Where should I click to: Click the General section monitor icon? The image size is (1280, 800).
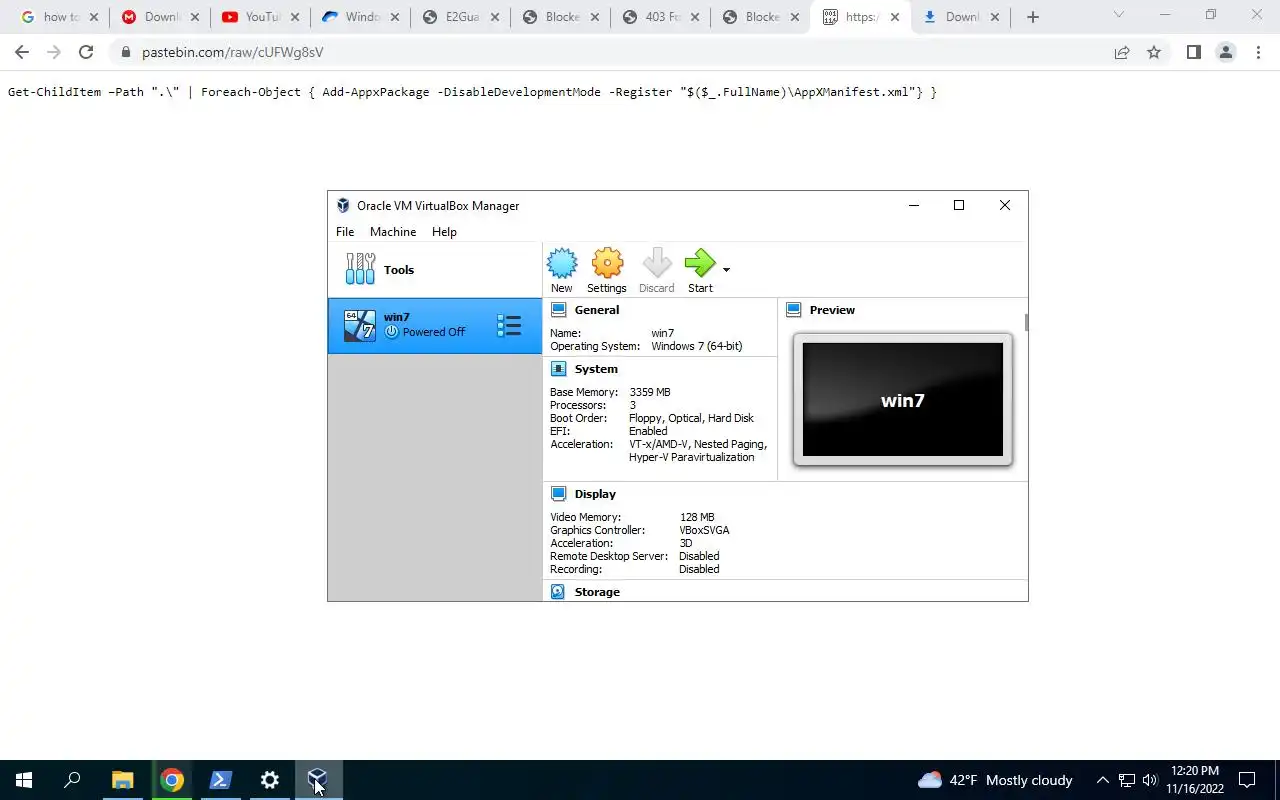tap(558, 310)
